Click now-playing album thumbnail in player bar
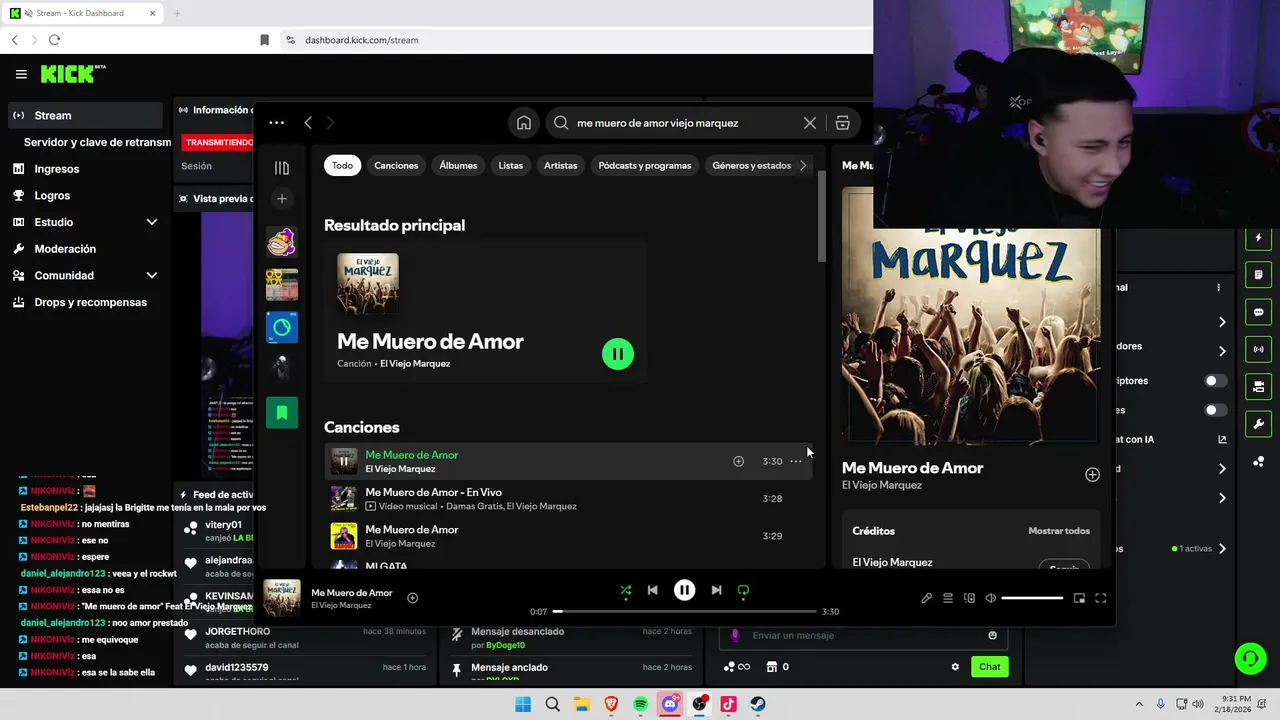Screen dimensions: 1280x720 click(282, 598)
